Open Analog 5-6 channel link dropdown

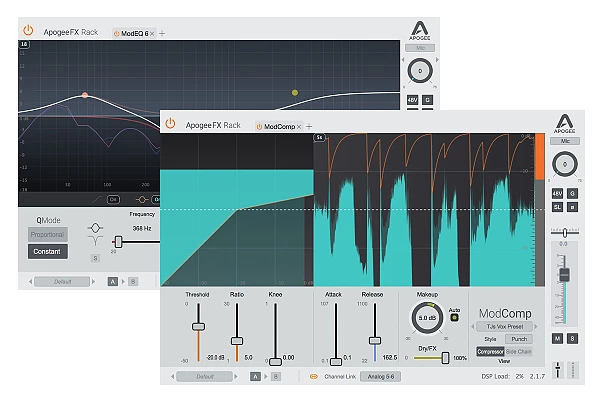[x=381, y=377]
